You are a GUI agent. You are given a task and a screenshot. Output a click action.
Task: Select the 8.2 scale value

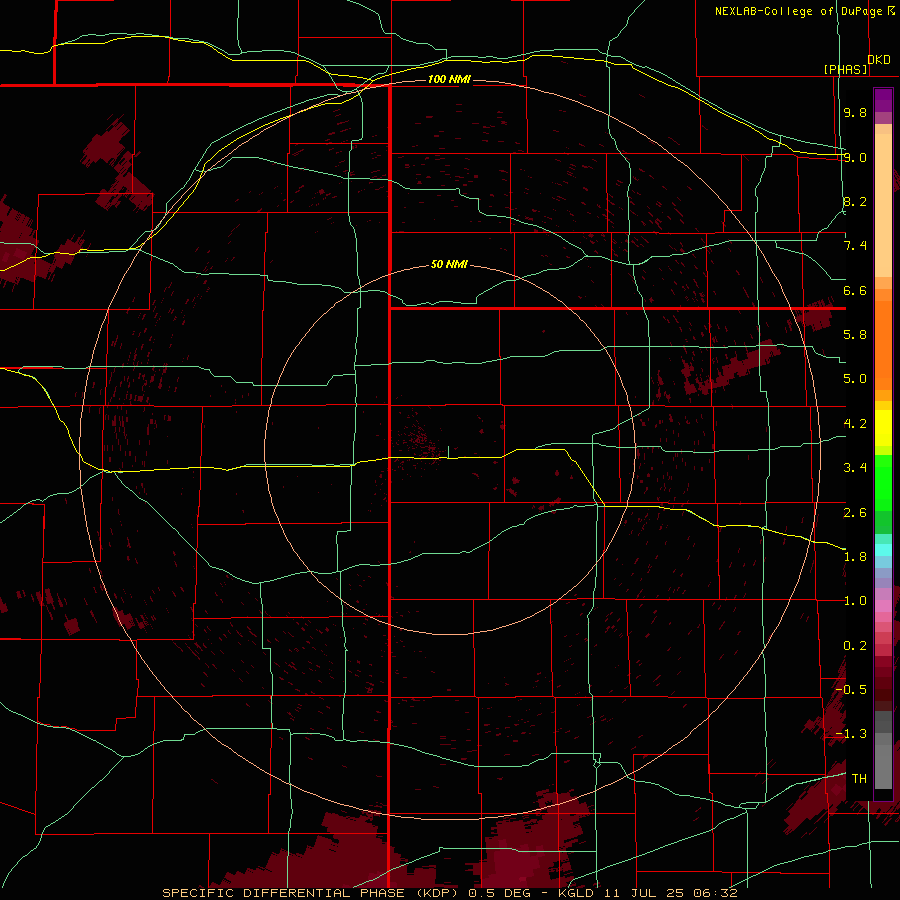point(855,201)
